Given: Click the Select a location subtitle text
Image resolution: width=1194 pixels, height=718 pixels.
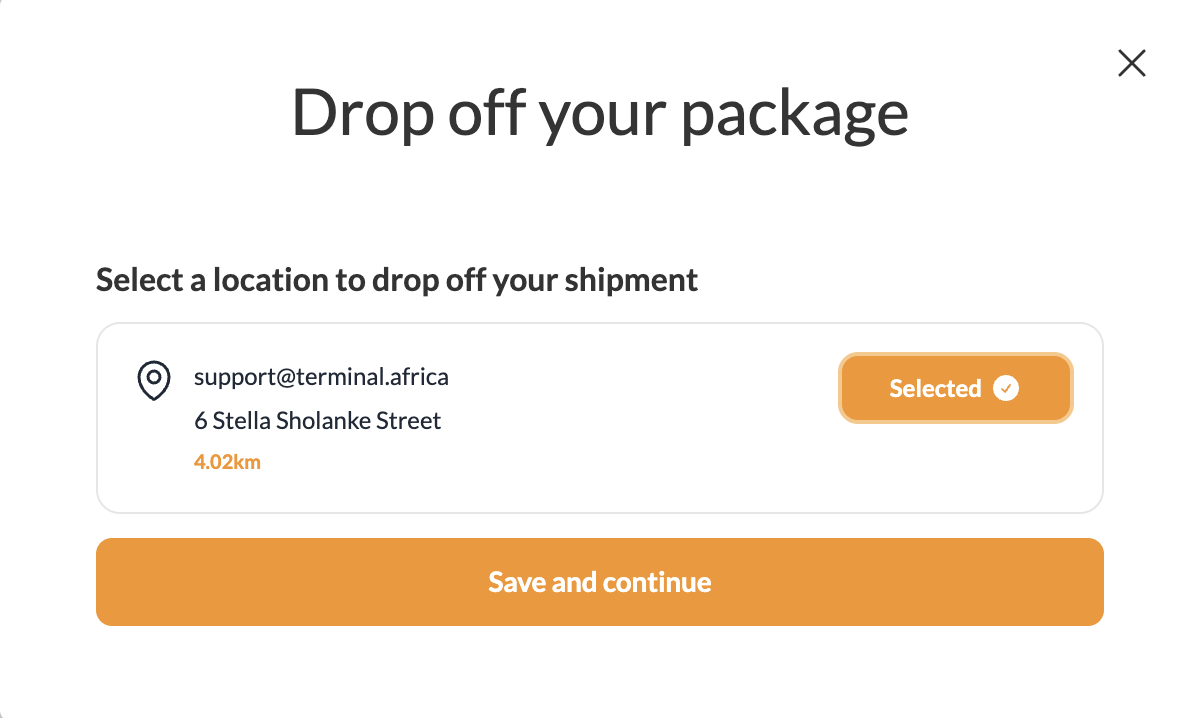Looking at the screenshot, I should [397, 280].
